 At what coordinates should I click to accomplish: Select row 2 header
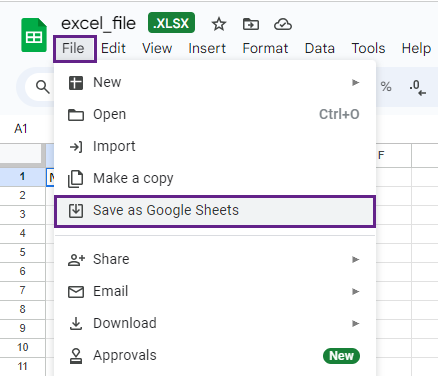[22, 195]
